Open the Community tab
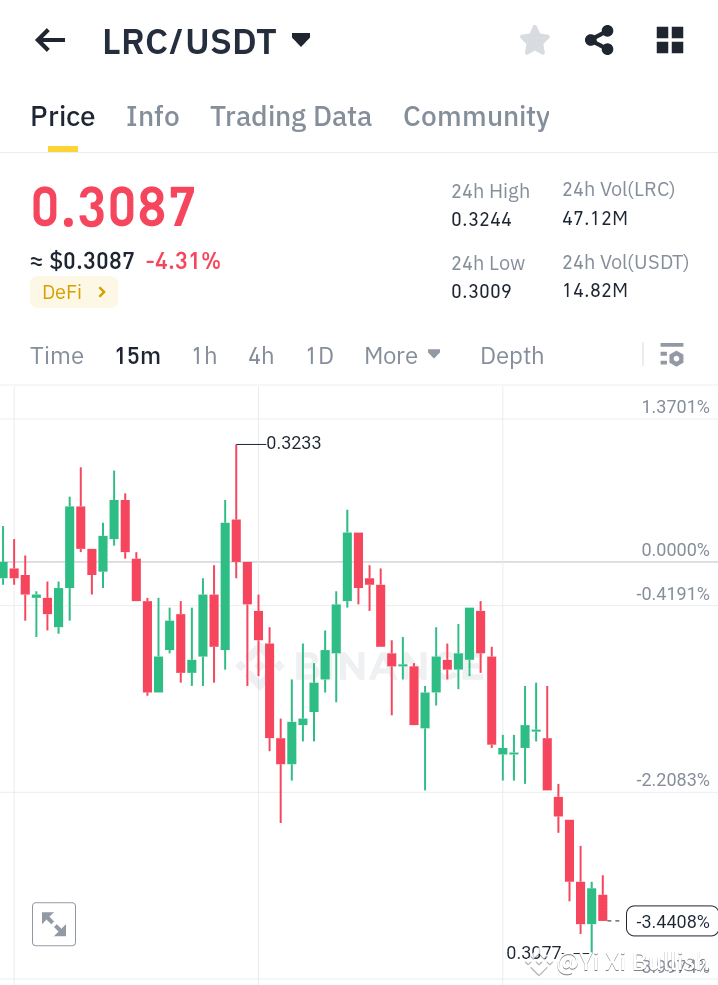 [x=476, y=116]
